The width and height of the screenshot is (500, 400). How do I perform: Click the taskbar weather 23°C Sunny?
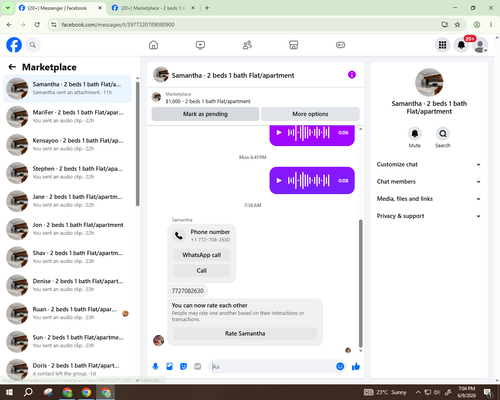click(385, 392)
